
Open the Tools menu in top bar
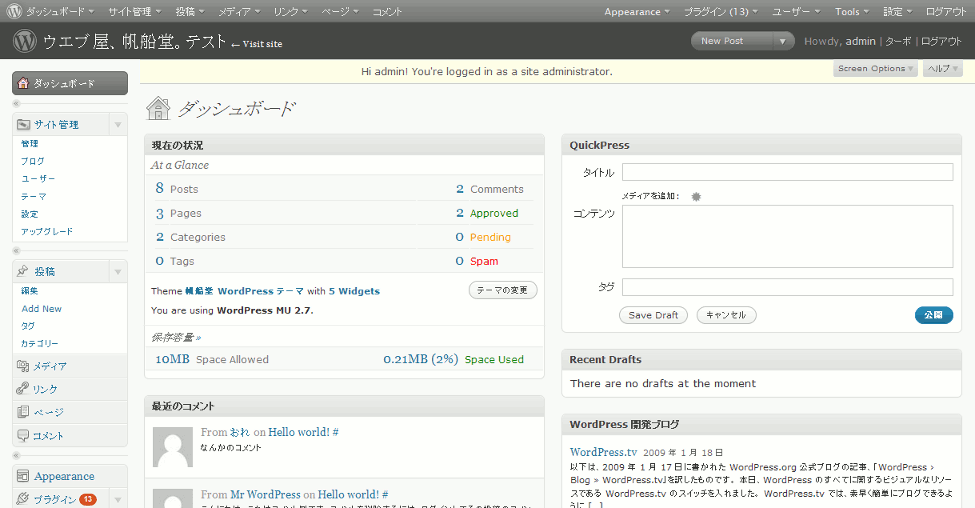click(852, 11)
